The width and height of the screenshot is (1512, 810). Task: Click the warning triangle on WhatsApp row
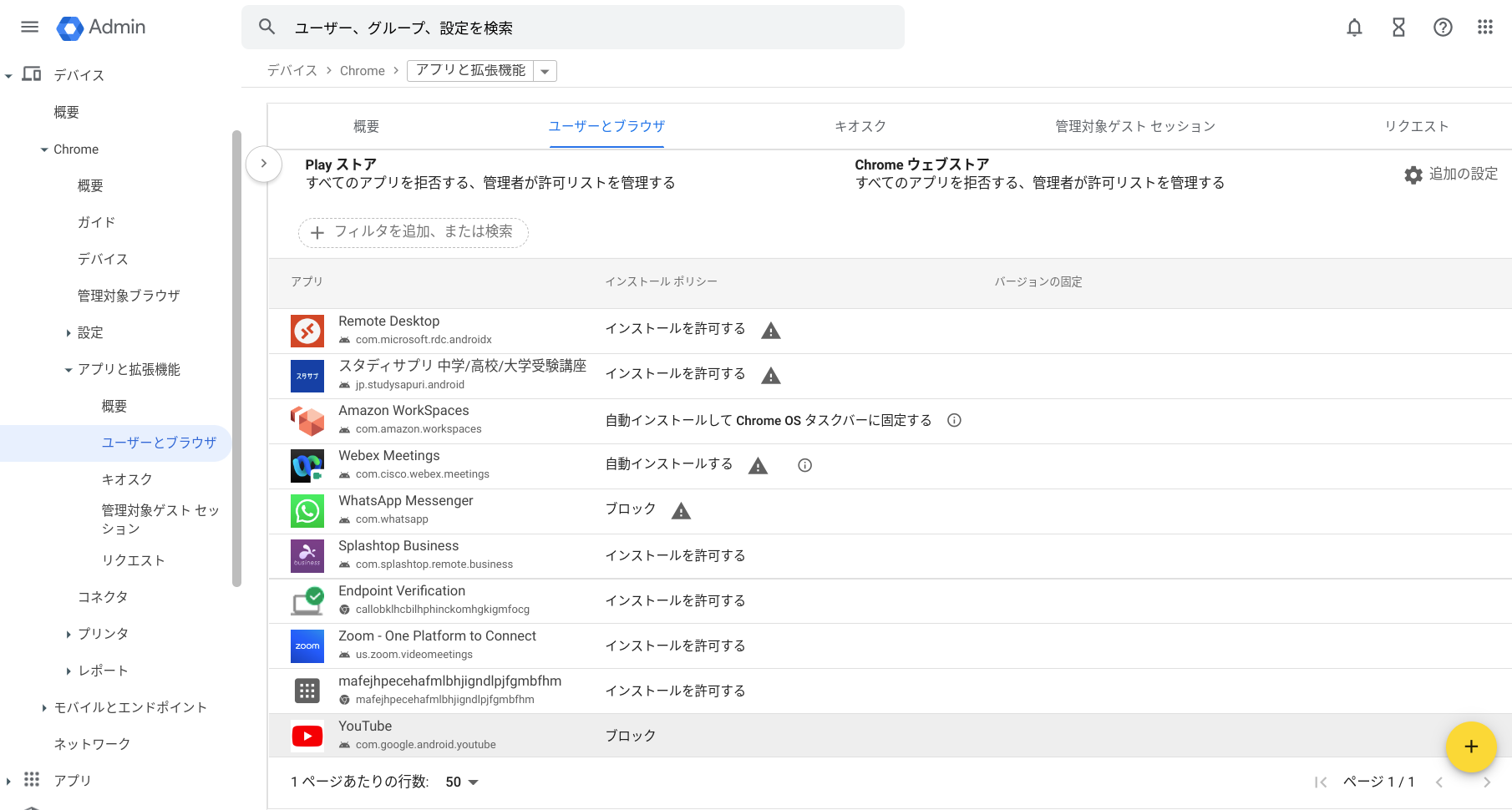(x=682, y=511)
